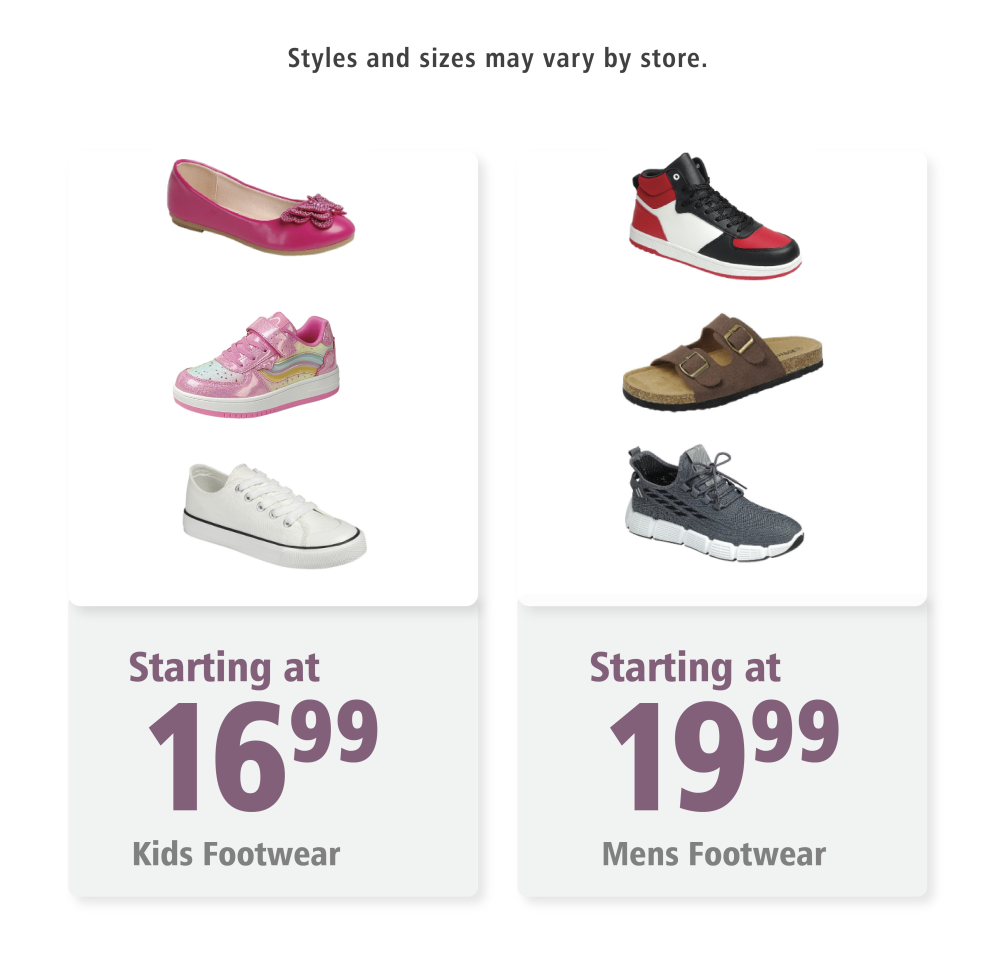Click the "Styles and sizes may vary" notice

[498, 58]
